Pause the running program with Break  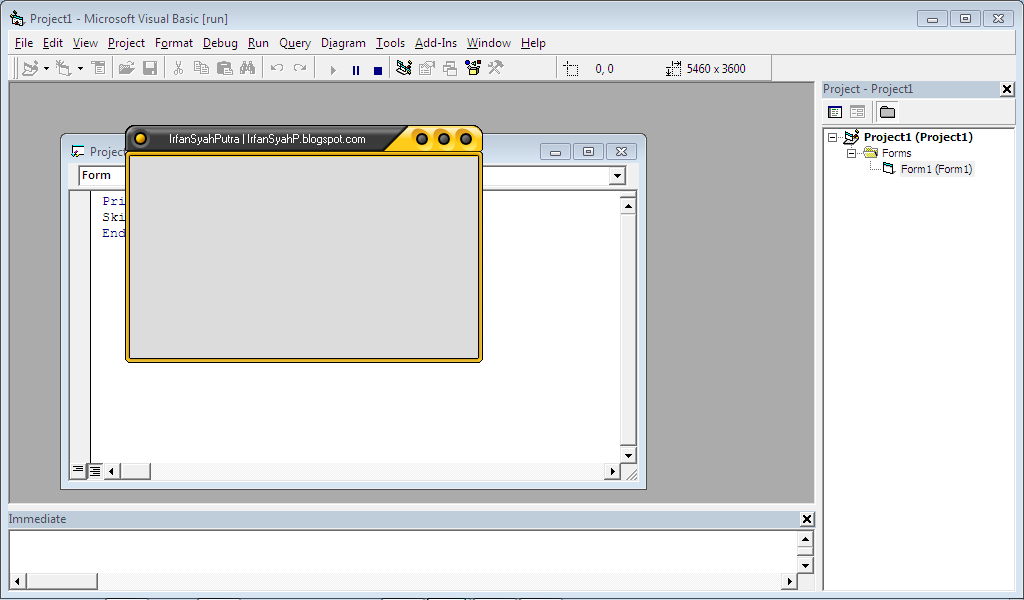click(355, 67)
